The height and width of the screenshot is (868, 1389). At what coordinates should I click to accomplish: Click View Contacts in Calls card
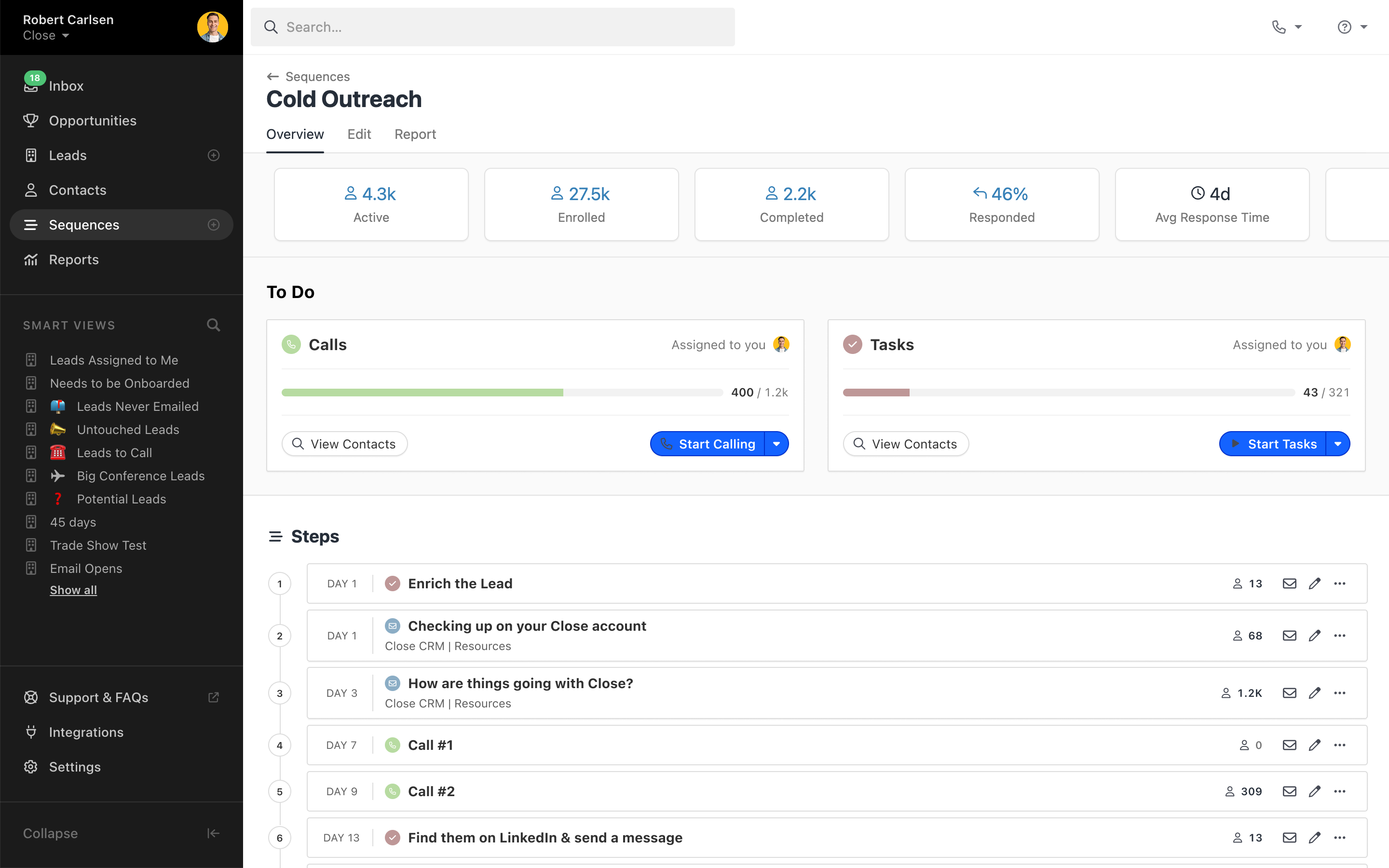(344, 444)
